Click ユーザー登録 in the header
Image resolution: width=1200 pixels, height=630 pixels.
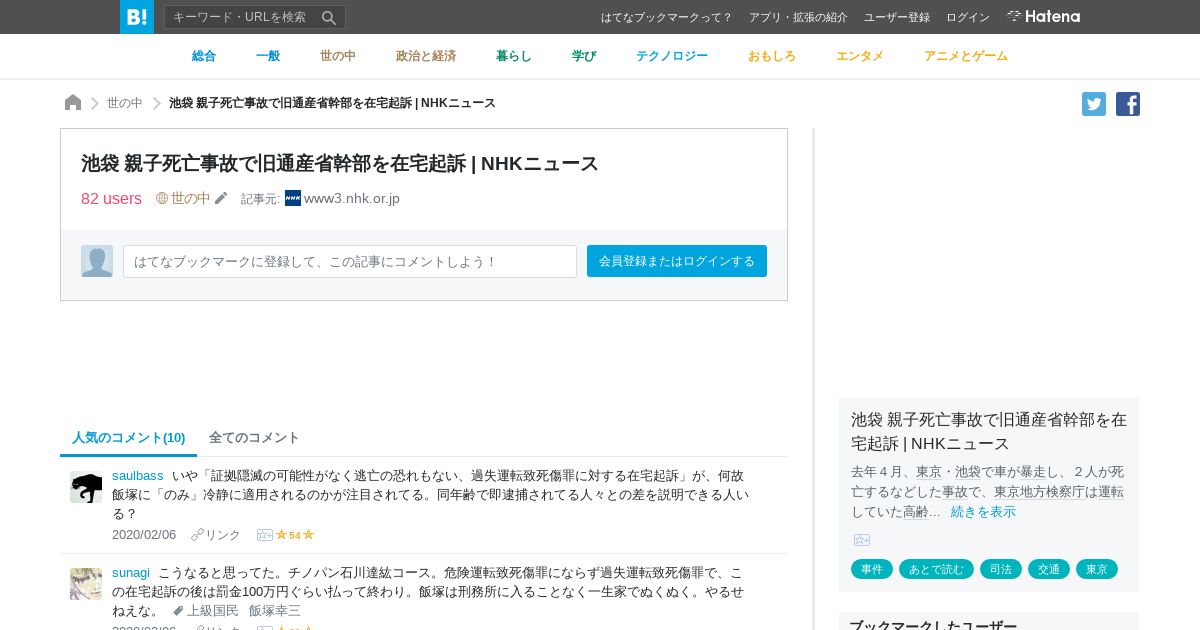coord(897,17)
